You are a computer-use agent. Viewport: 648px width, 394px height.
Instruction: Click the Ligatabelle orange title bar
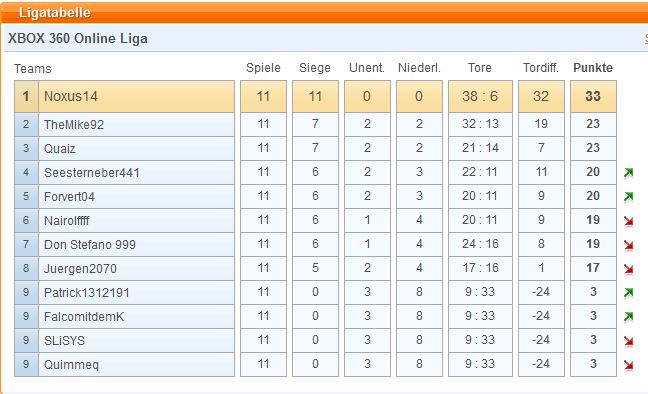coord(324,12)
